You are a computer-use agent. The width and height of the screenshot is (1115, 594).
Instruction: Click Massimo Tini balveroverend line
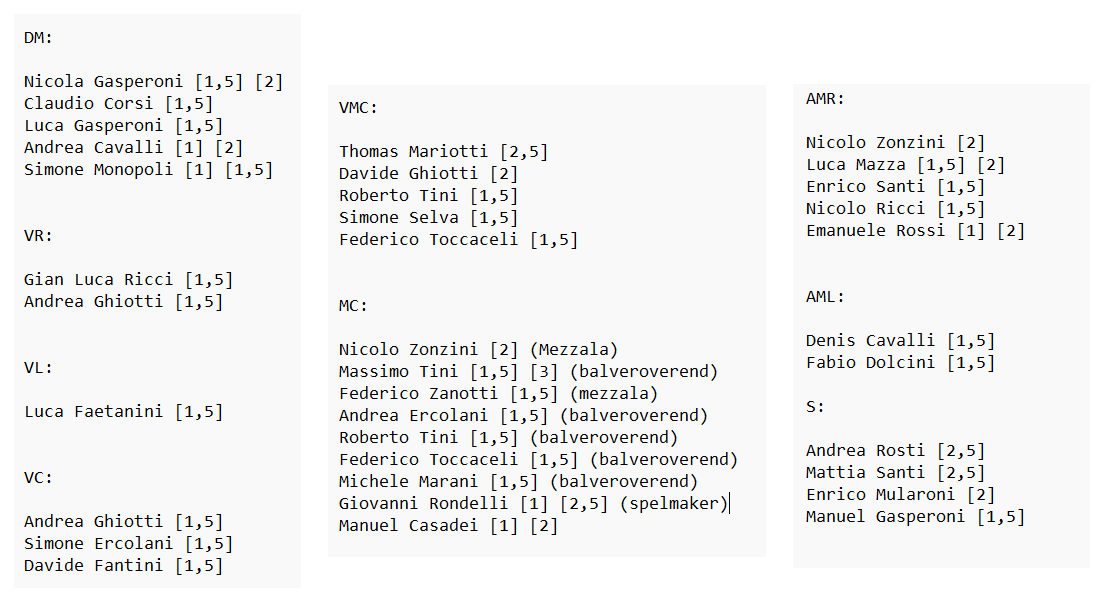point(529,371)
